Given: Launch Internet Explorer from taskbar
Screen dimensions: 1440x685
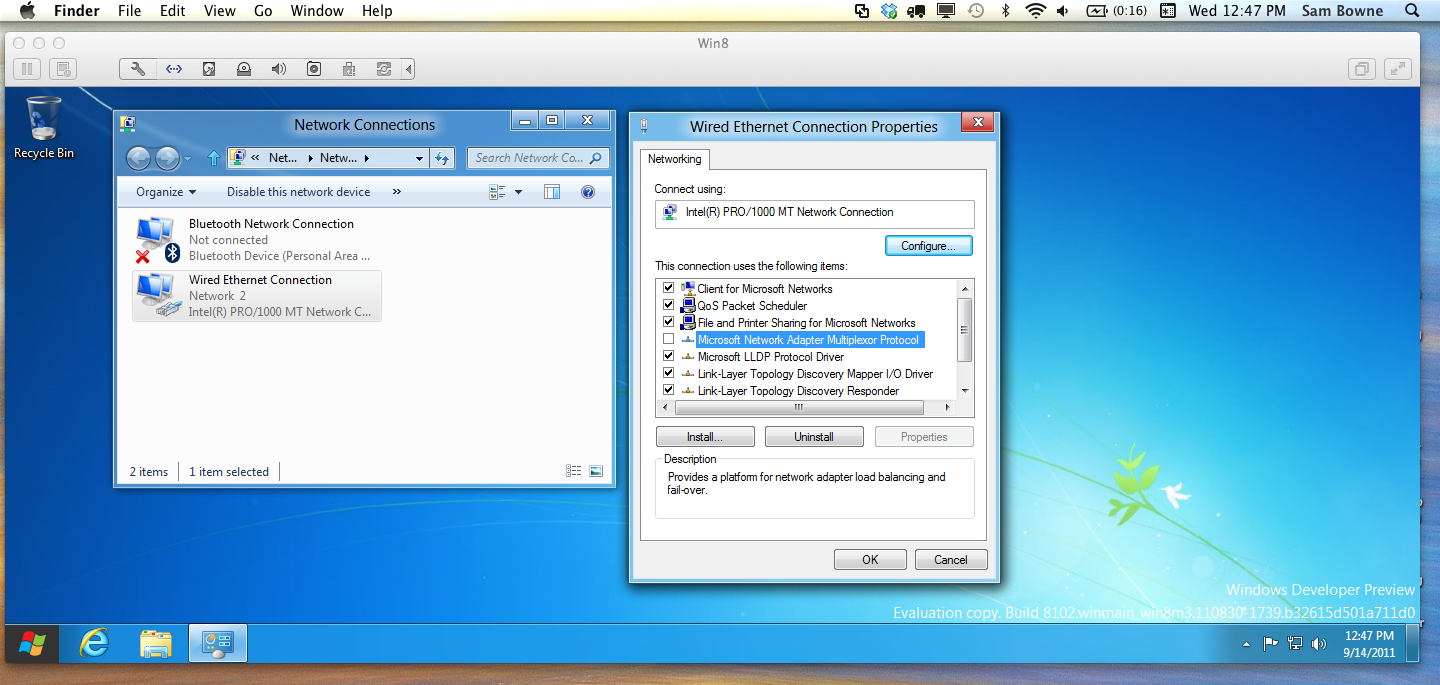Looking at the screenshot, I should pyautogui.click(x=94, y=644).
